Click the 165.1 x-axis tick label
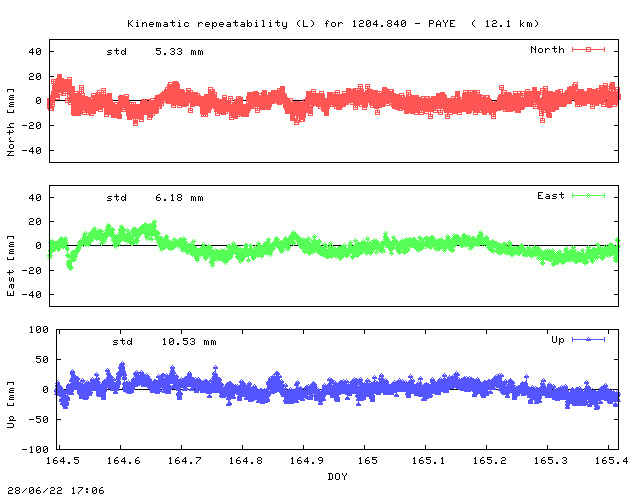Viewport: 640px width, 496px height. tap(429, 461)
